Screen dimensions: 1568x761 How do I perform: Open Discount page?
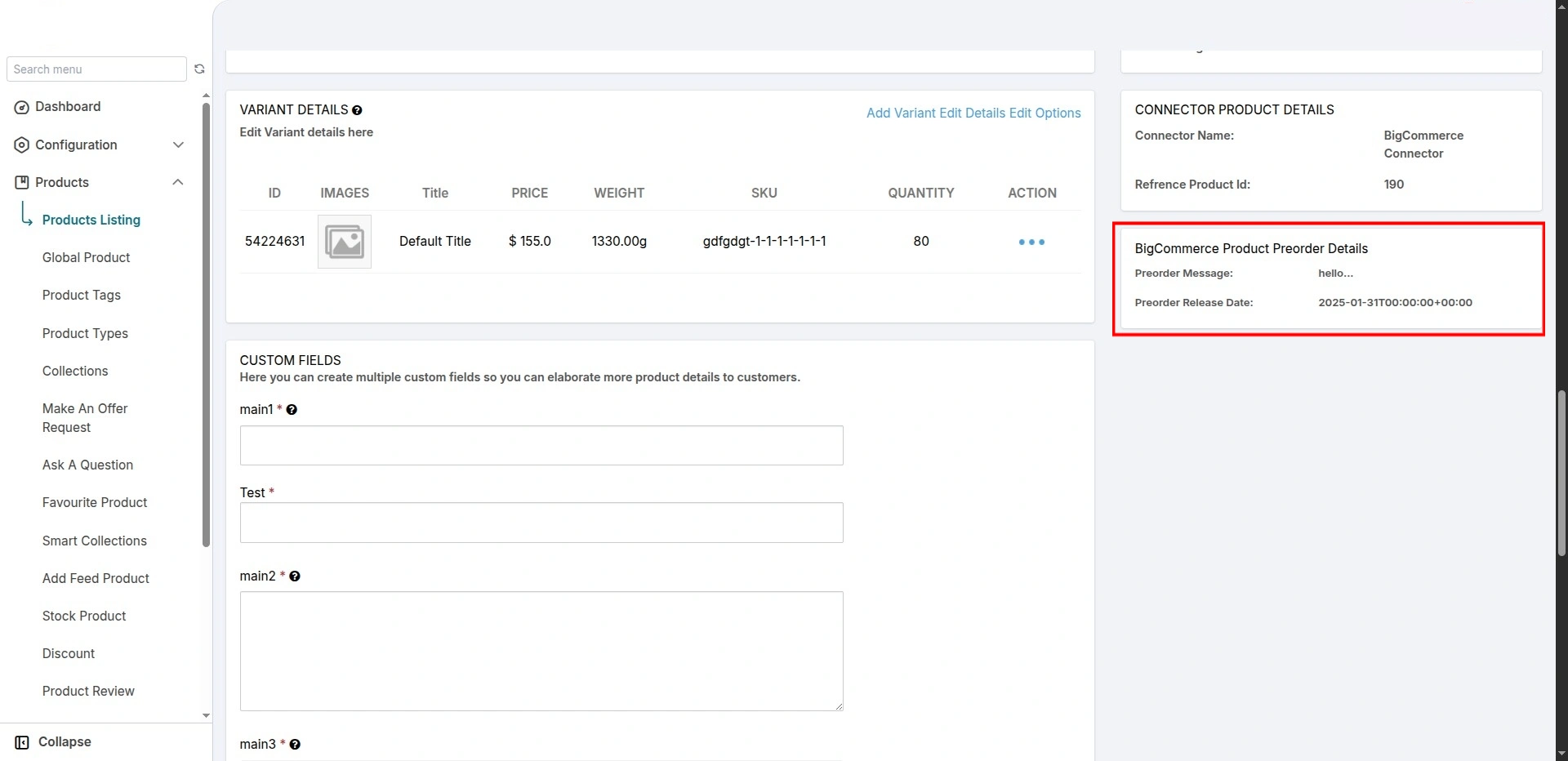(x=69, y=654)
